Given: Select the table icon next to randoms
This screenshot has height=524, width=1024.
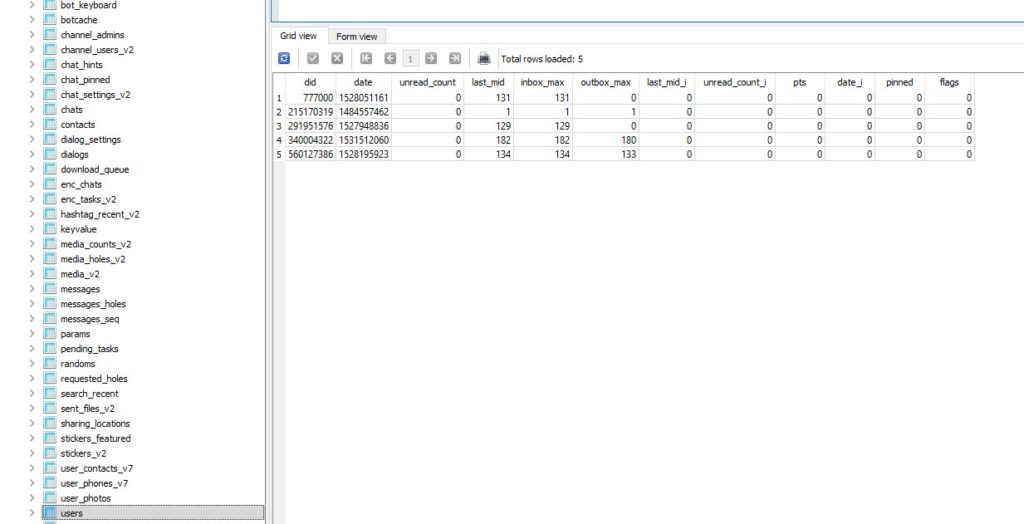Looking at the screenshot, I should [x=50, y=363].
